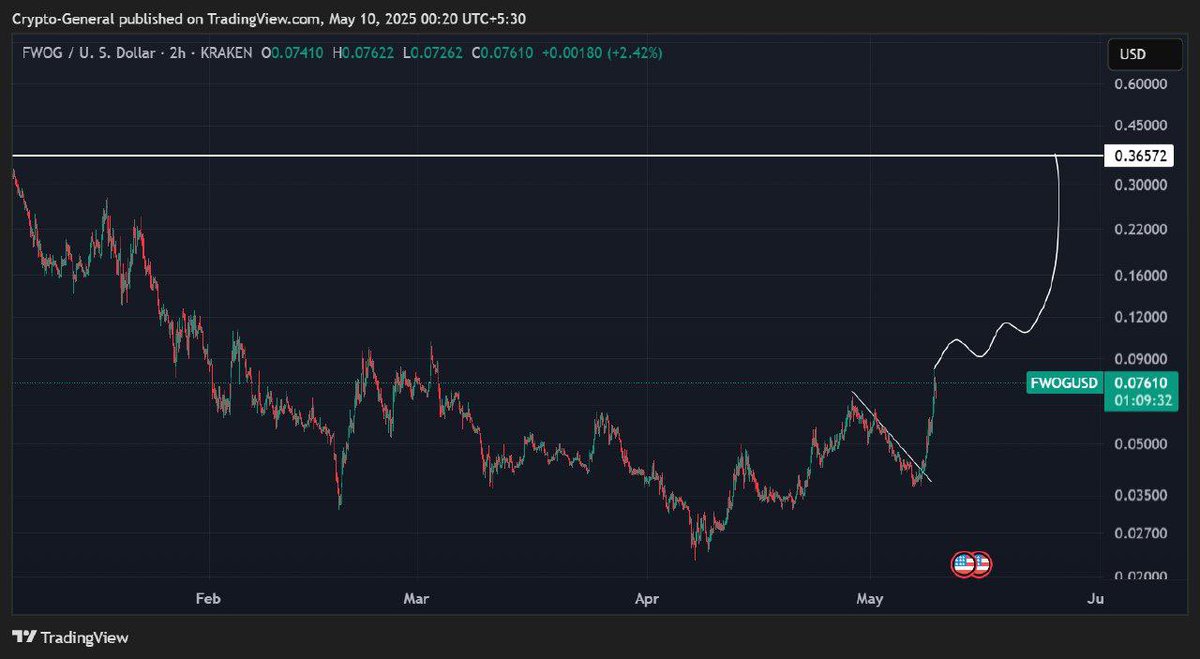
Task: Click the 0.02700 price axis label
Action: (1139, 533)
